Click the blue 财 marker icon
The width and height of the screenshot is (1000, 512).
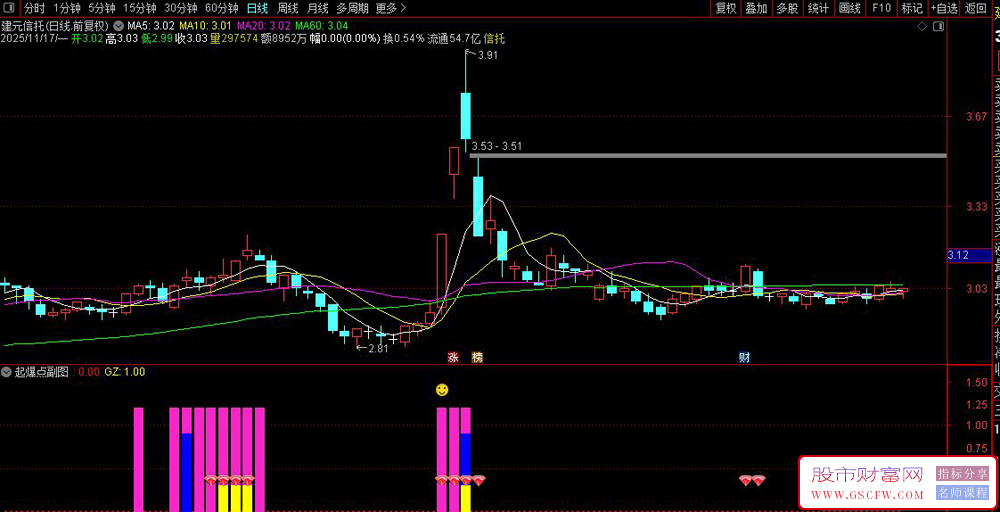click(744, 357)
